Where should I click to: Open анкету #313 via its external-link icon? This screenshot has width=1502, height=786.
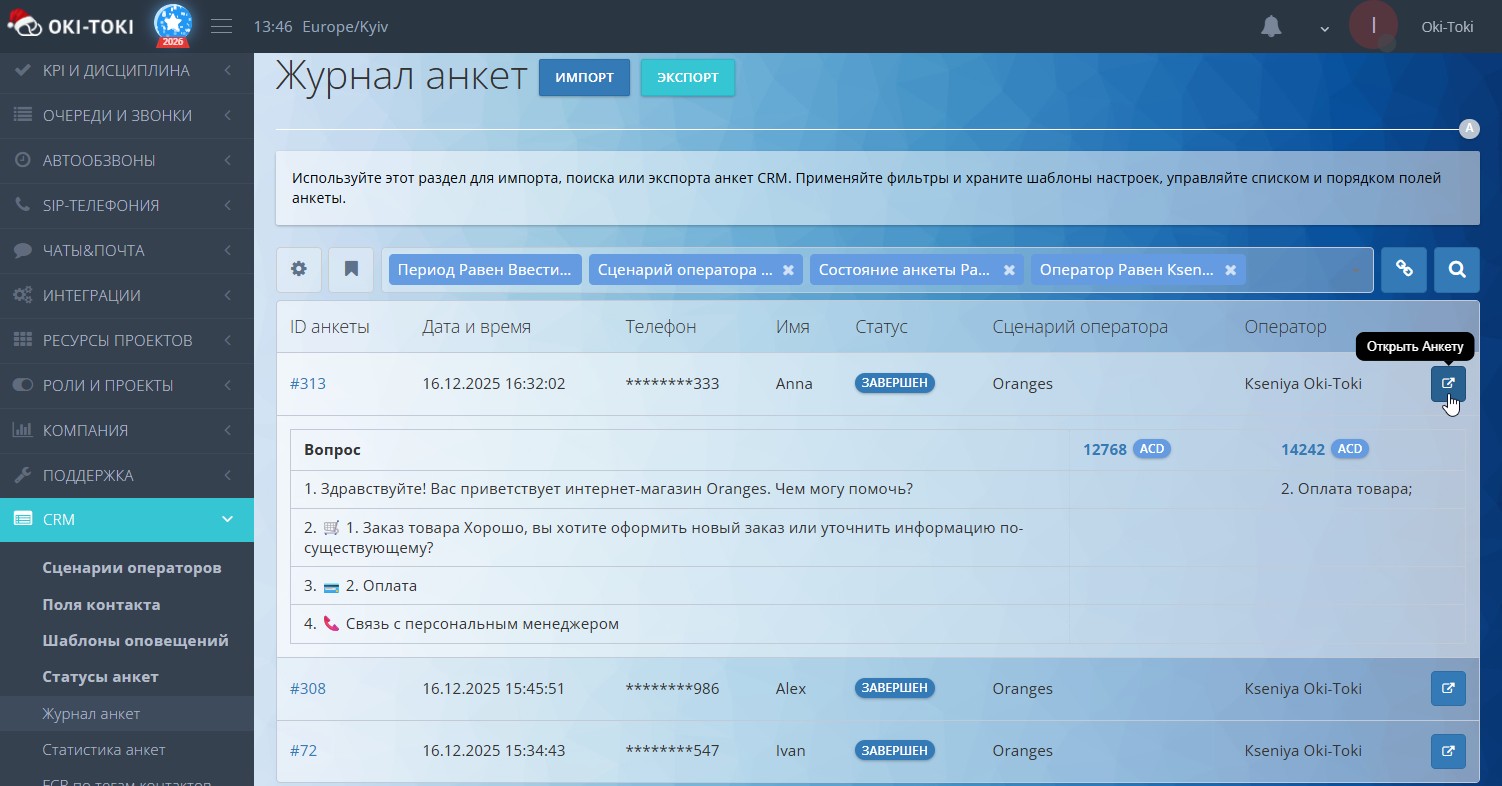(x=1448, y=383)
